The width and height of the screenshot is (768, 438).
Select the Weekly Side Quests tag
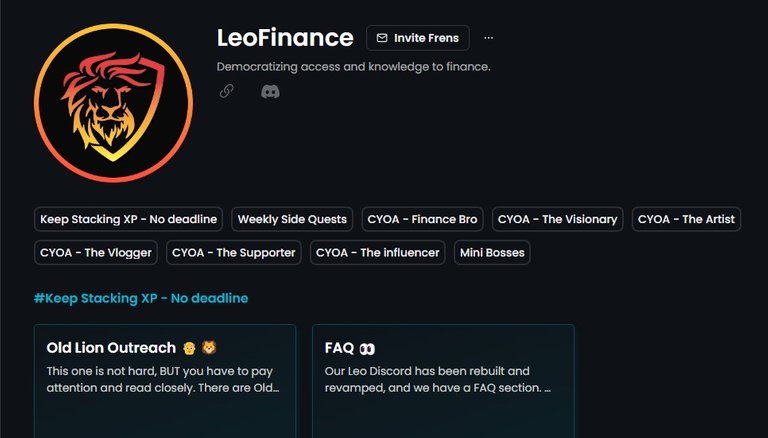click(292, 219)
